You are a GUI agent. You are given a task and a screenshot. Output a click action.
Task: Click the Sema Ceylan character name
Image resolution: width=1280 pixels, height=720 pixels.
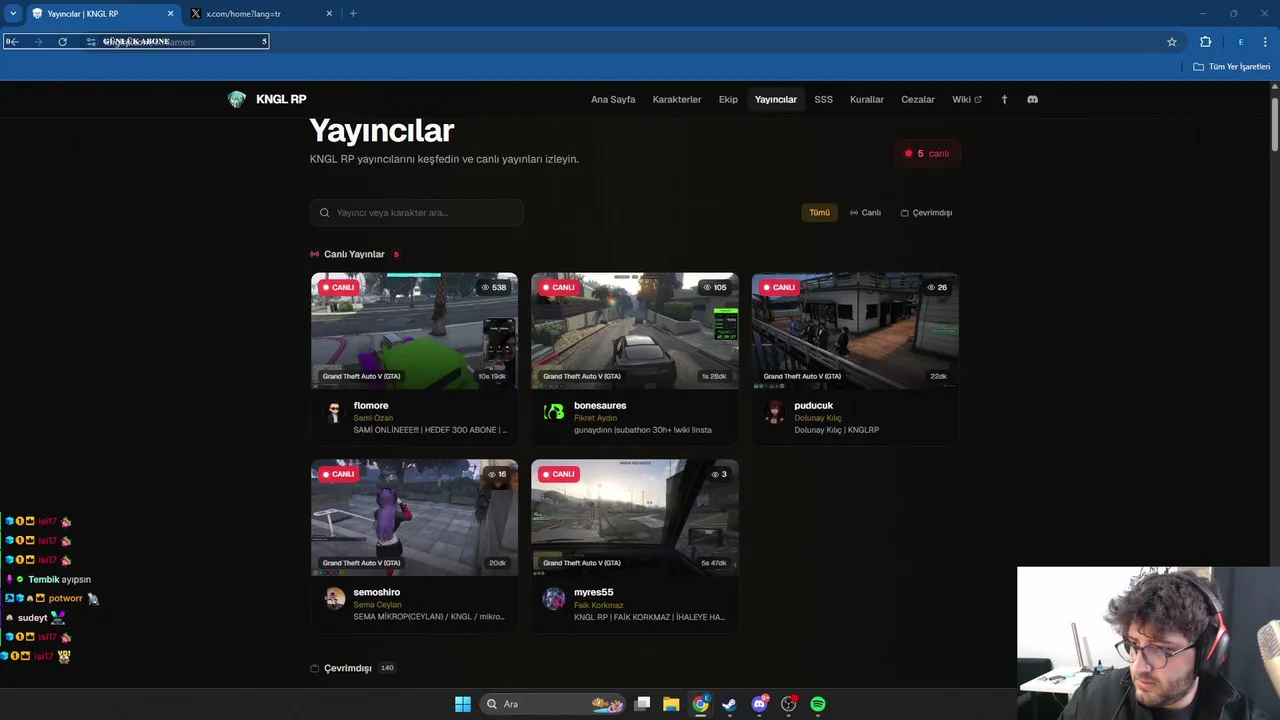click(377, 605)
